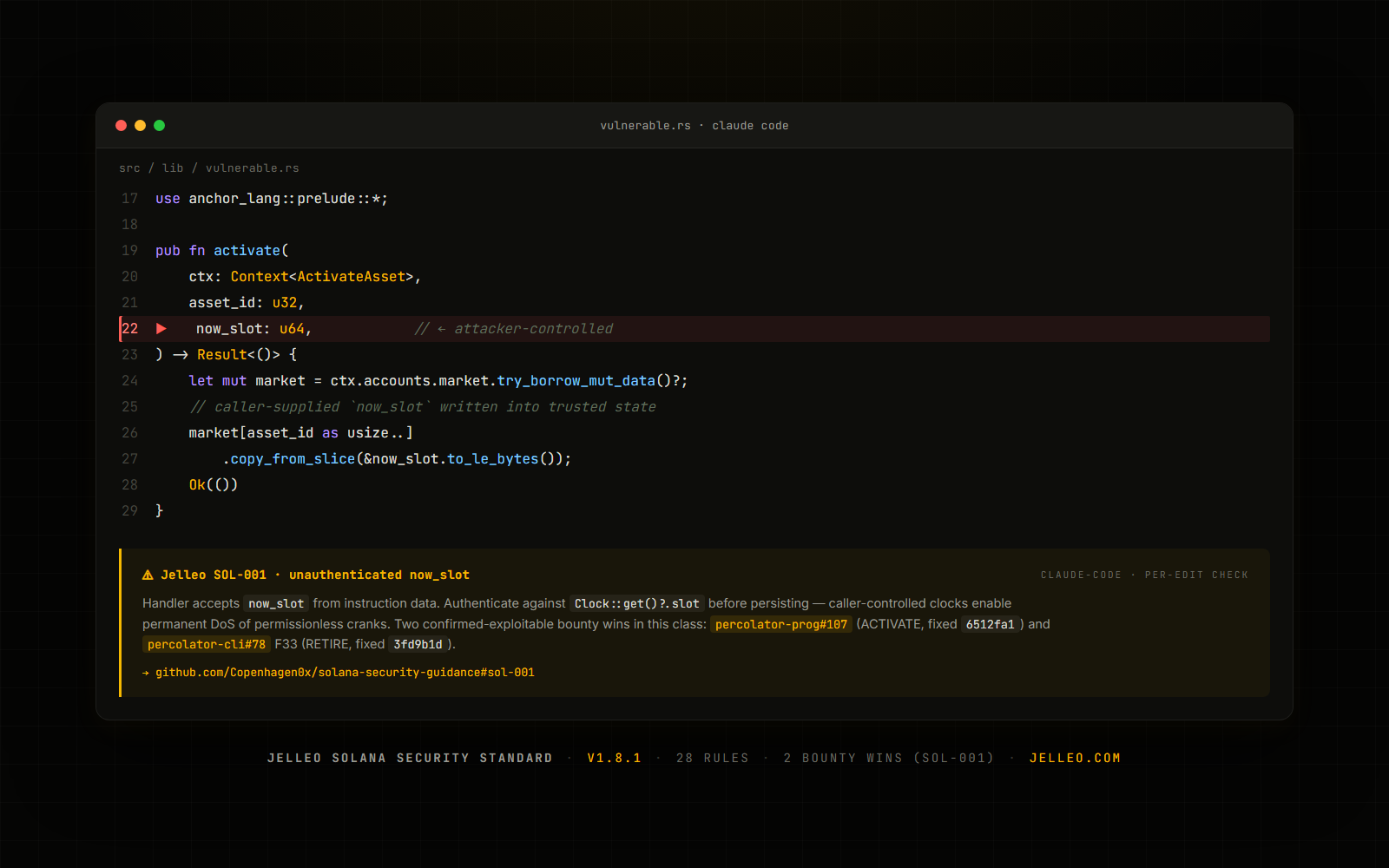This screenshot has width=1389, height=868.
Task: Click 'market[asset_id as usize..]' expression
Action: pos(301,433)
